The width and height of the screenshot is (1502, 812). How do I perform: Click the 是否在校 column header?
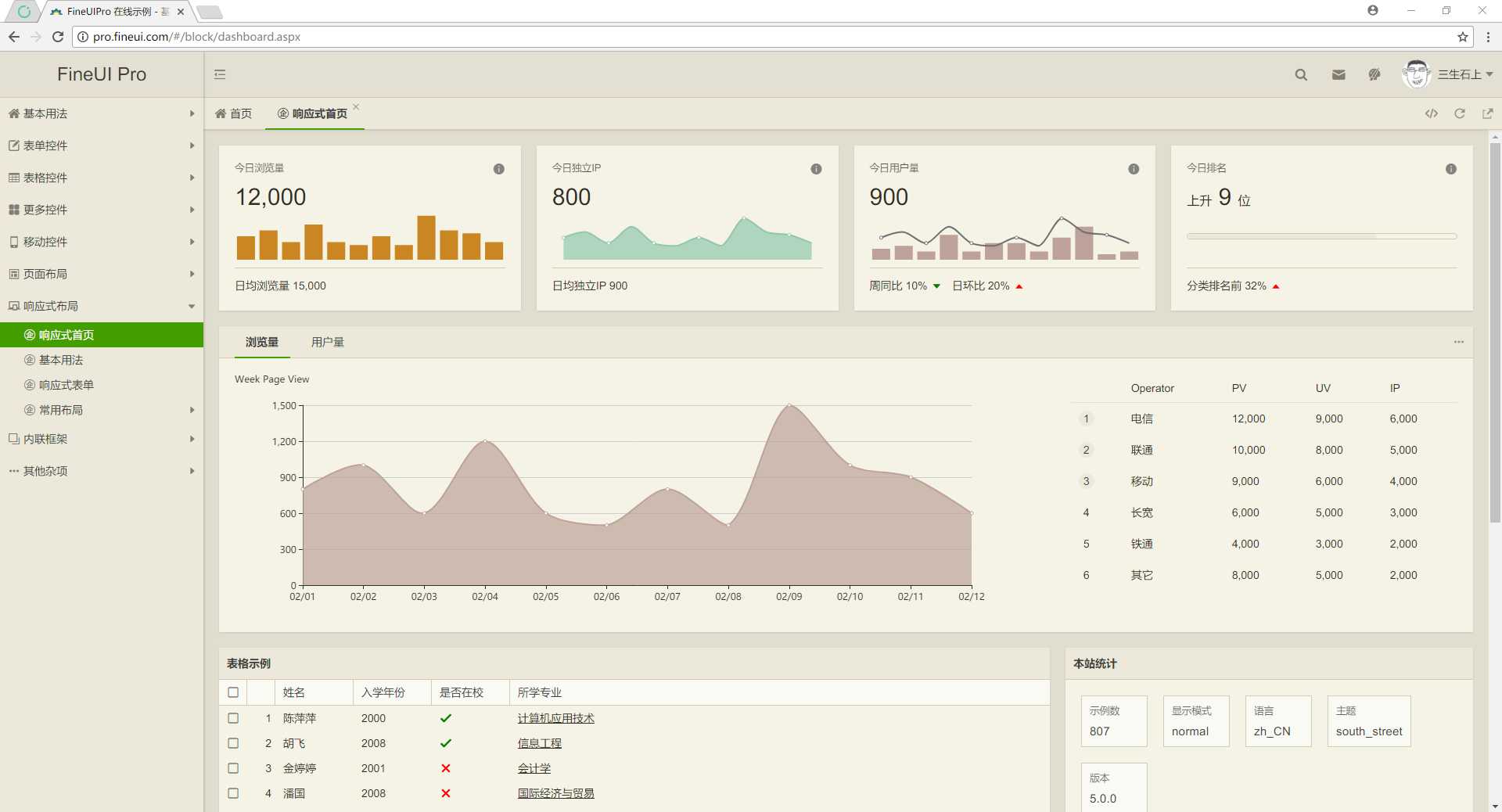470,692
